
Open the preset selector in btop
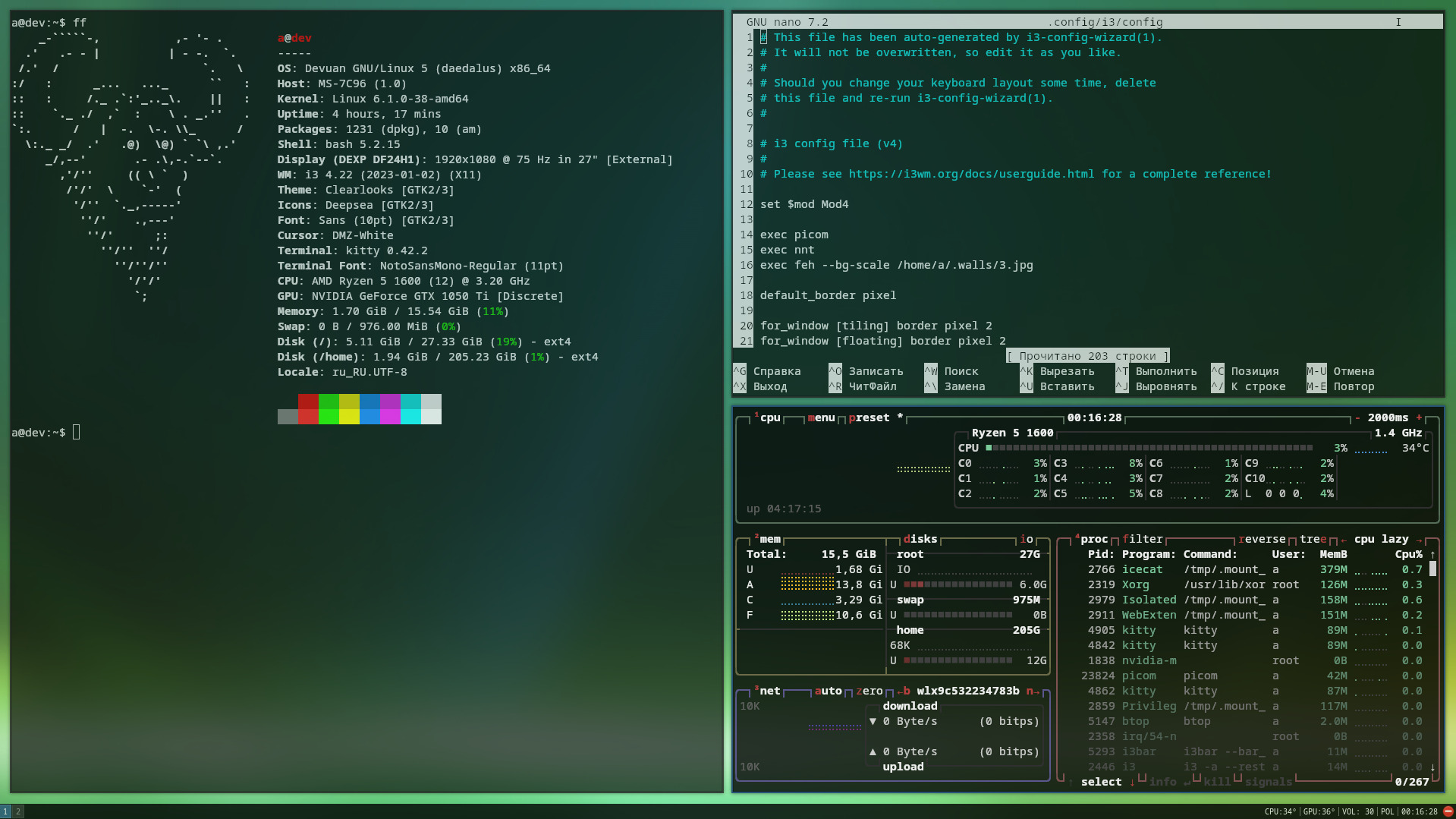point(869,418)
